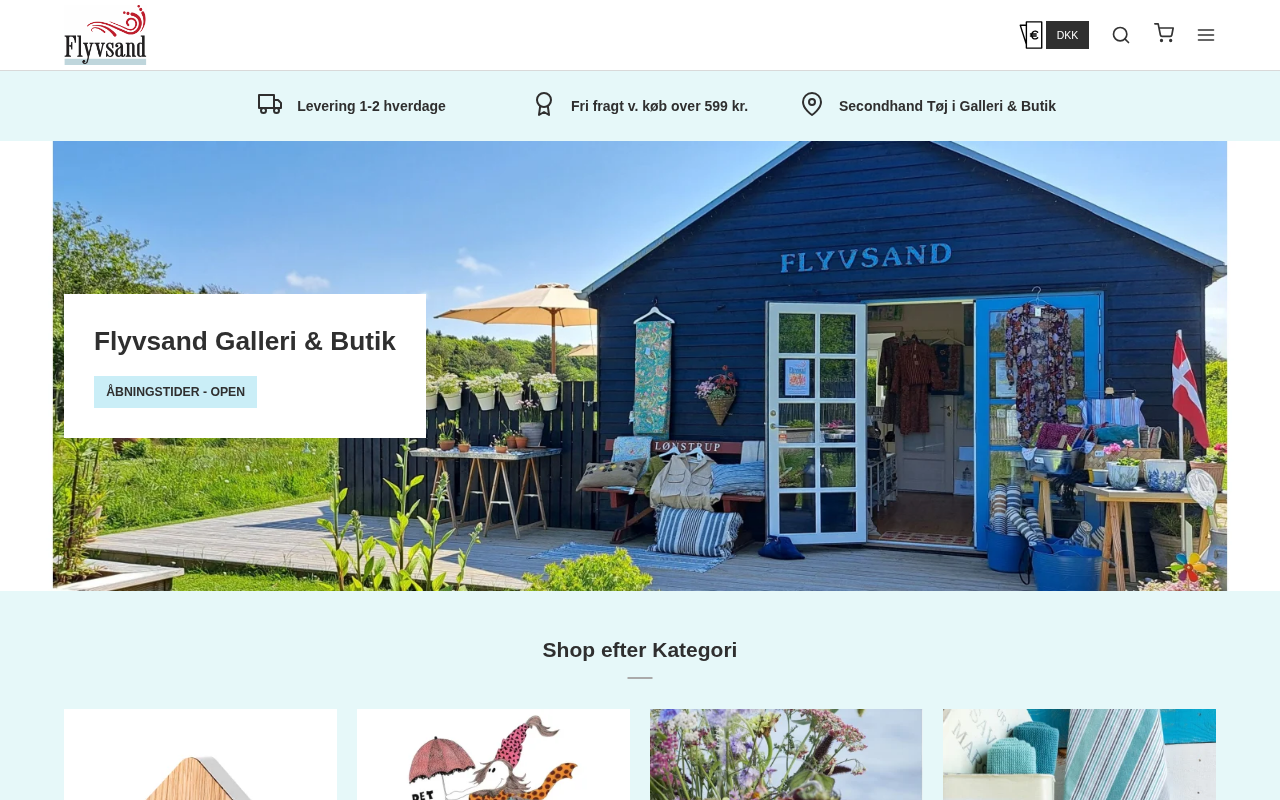Click the euro currency icon

[1031, 35]
